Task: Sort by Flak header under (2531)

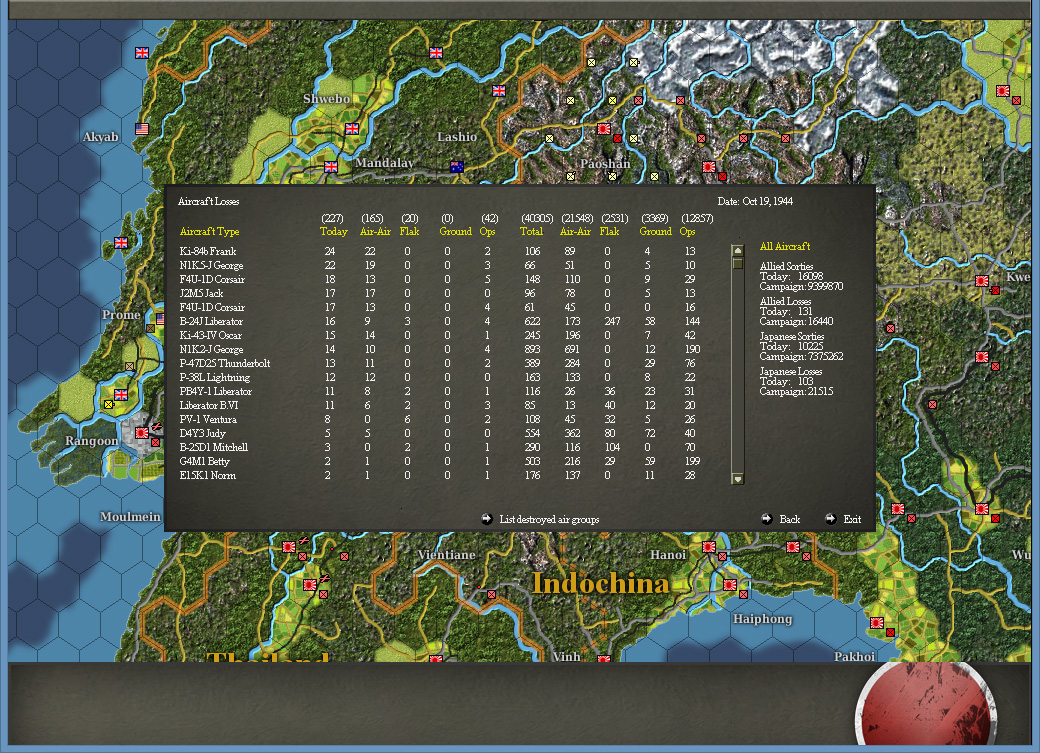Action: point(609,232)
